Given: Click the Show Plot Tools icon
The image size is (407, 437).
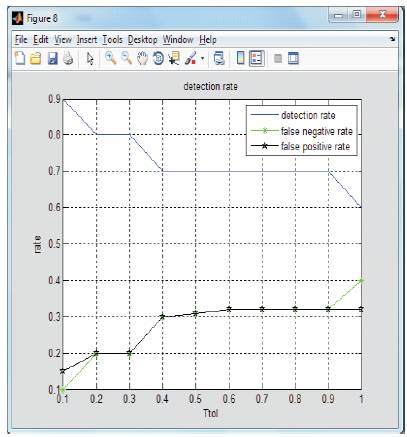Looking at the screenshot, I should [x=293, y=58].
